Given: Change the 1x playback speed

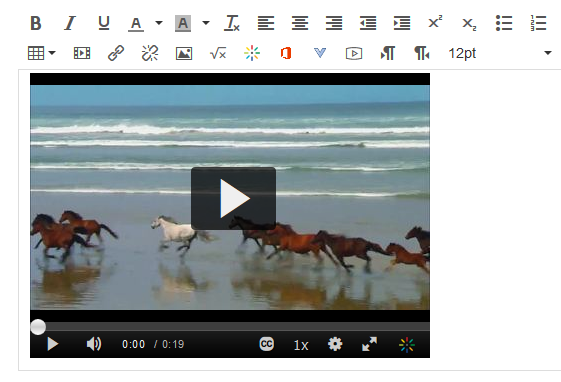Looking at the screenshot, I should pos(301,345).
